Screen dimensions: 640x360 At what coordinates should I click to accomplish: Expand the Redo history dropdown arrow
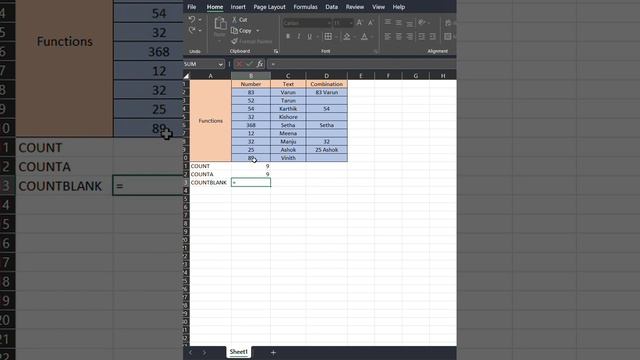(x=200, y=31)
